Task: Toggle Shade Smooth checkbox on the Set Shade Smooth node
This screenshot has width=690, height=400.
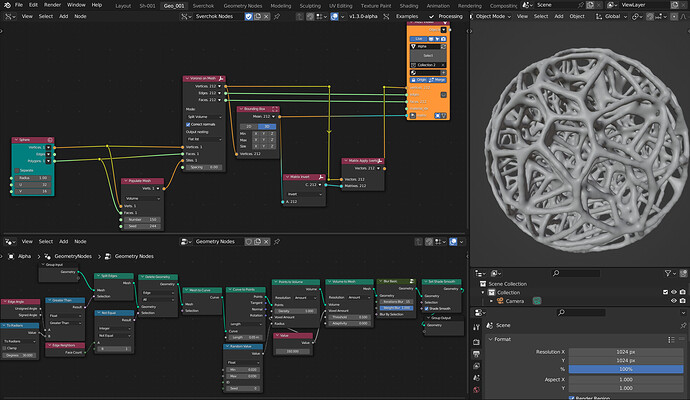Action: (426, 308)
